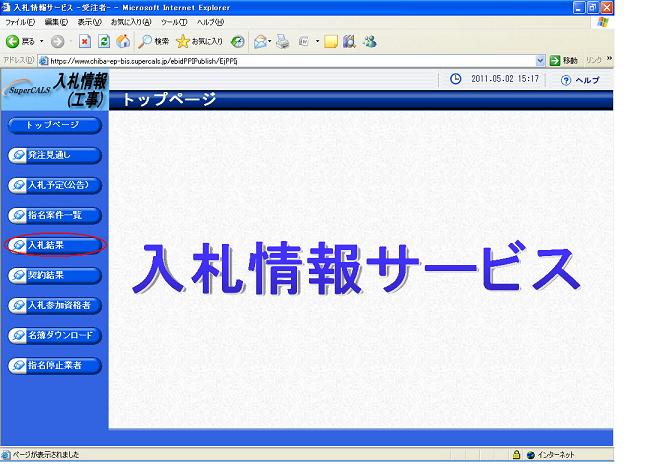This screenshot has width=672, height=464.
Task: Click the Research book toolbar icon
Action: pos(349,42)
